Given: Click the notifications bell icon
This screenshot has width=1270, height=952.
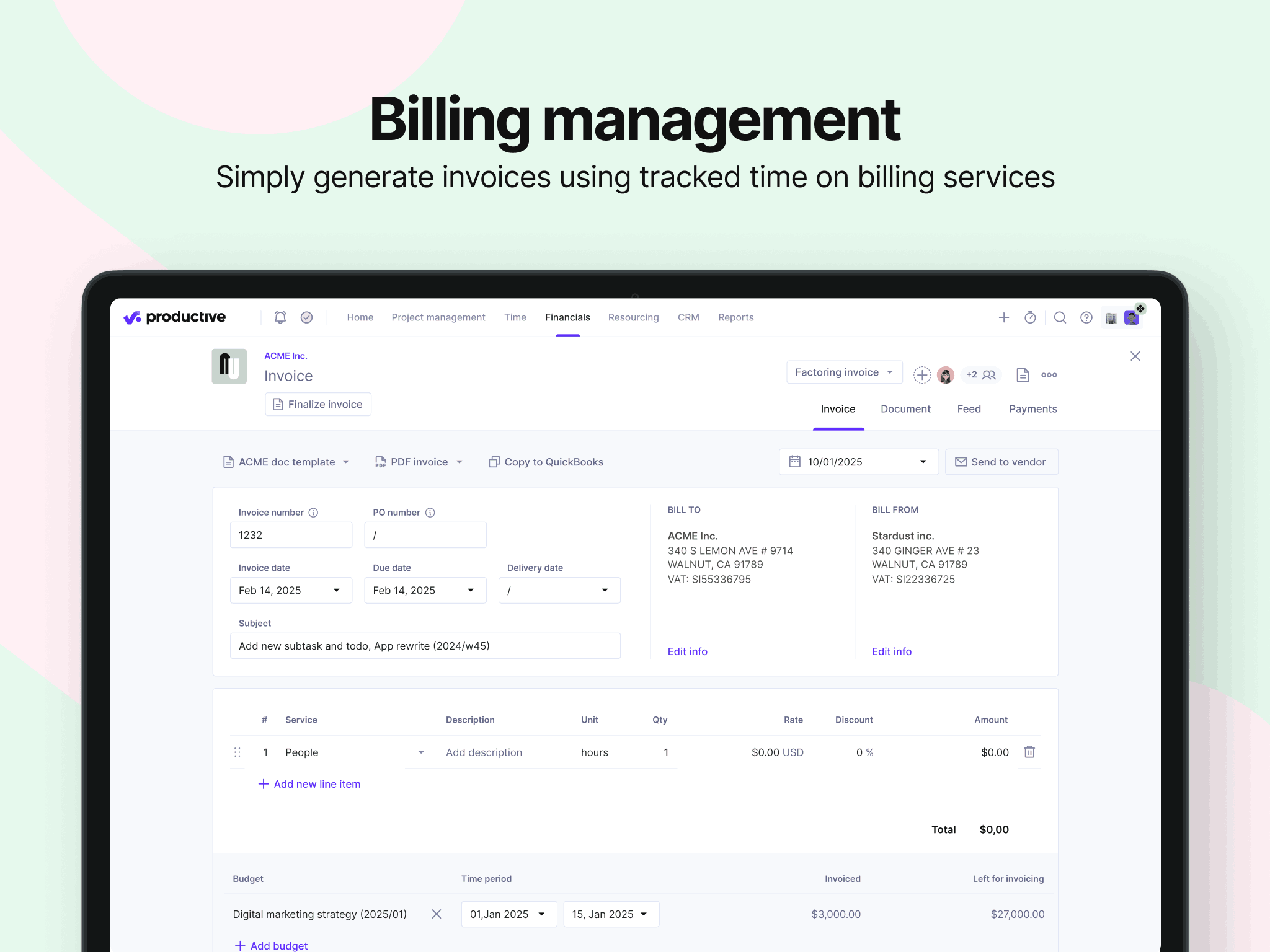Looking at the screenshot, I should [x=280, y=317].
